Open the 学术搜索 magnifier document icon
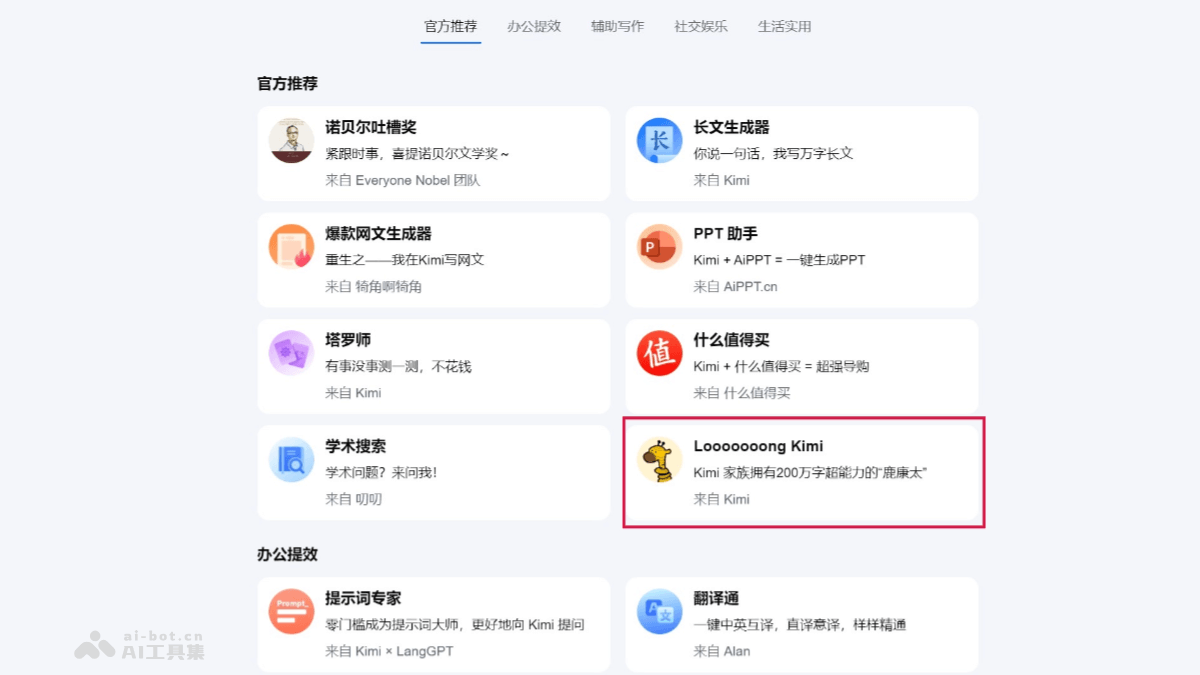1200x675 pixels. pyautogui.click(x=290, y=460)
